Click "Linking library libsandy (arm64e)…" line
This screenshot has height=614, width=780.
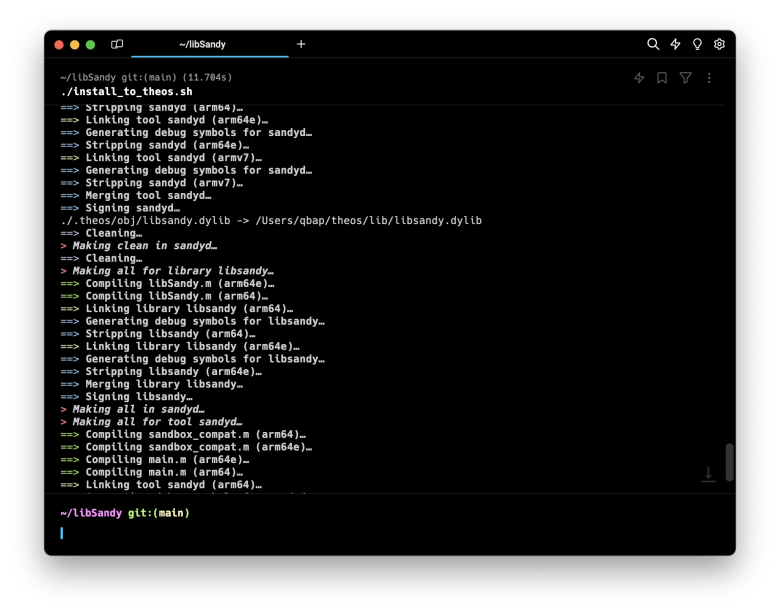point(180,346)
